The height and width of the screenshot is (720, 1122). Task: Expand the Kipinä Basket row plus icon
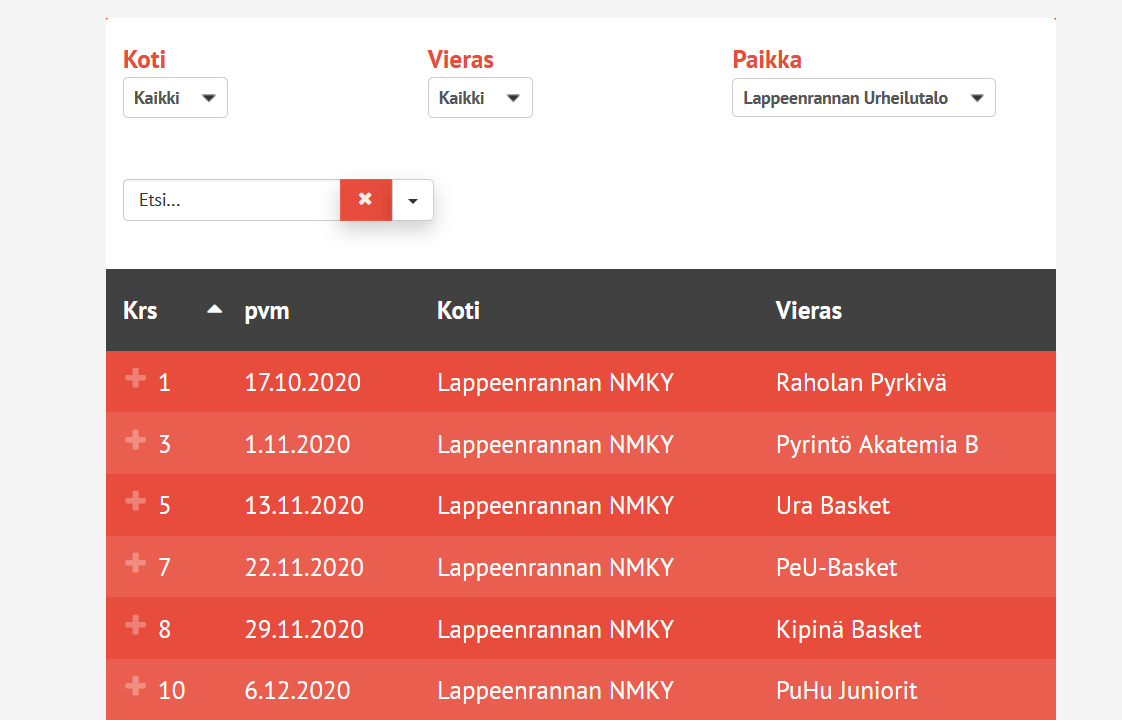[x=135, y=625]
